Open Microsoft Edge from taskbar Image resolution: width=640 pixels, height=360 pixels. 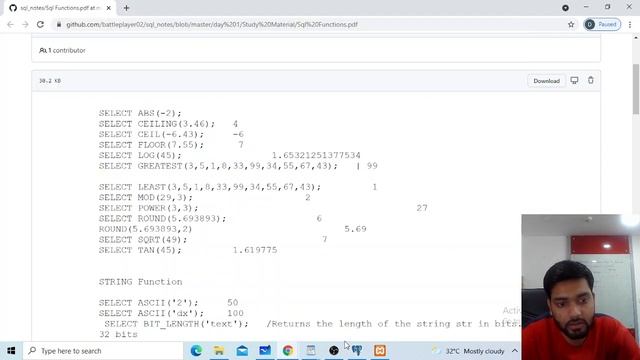click(196, 350)
